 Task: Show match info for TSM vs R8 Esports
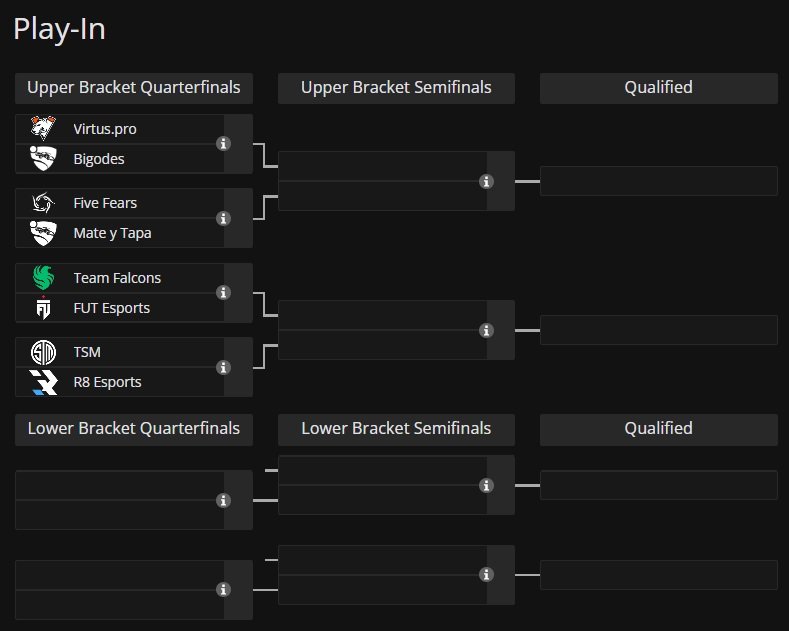pyautogui.click(x=223, y=367)
